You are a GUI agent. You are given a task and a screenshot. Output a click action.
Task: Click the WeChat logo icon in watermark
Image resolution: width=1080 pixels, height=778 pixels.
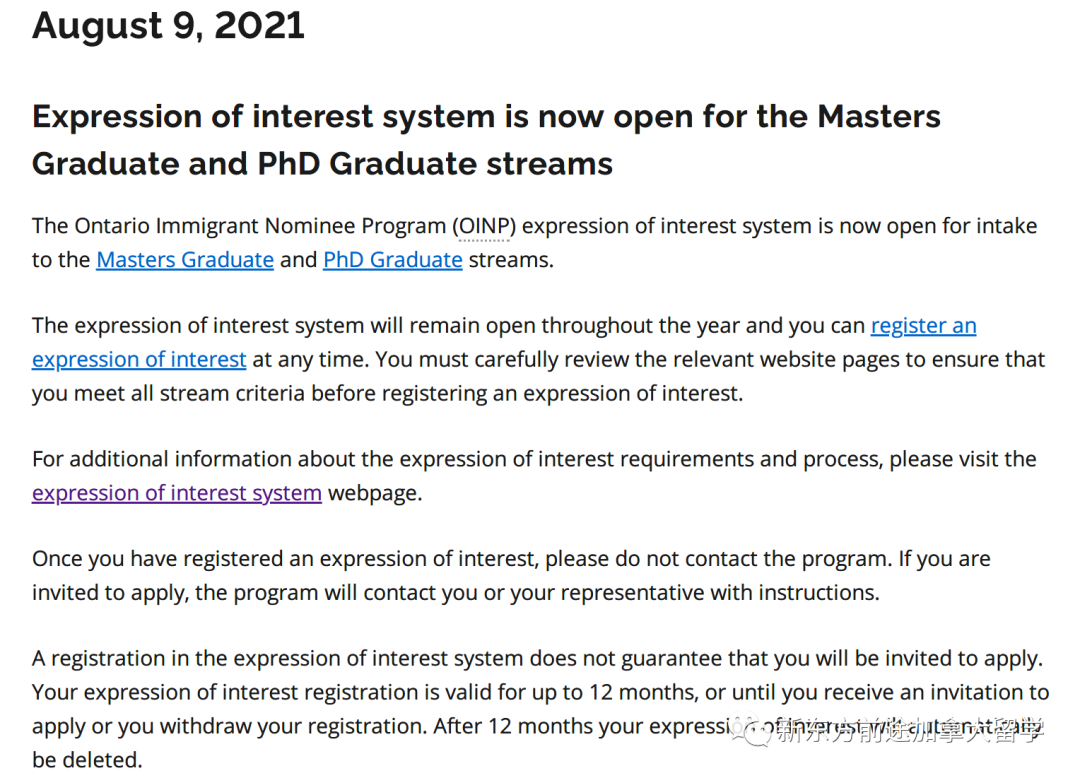click(751, 731)
